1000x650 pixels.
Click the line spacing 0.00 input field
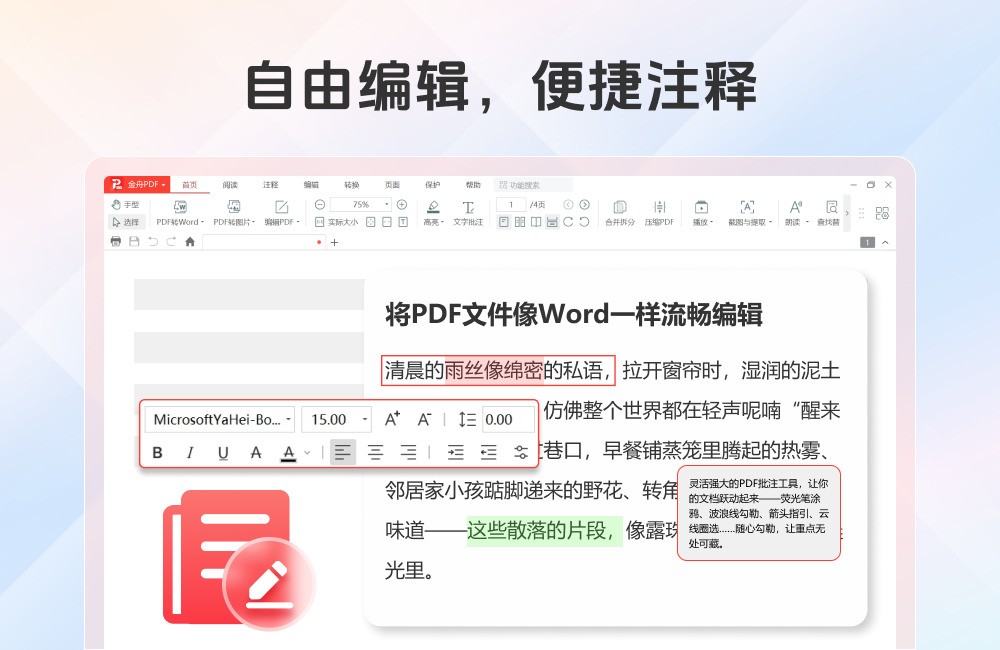coord(507,420)
